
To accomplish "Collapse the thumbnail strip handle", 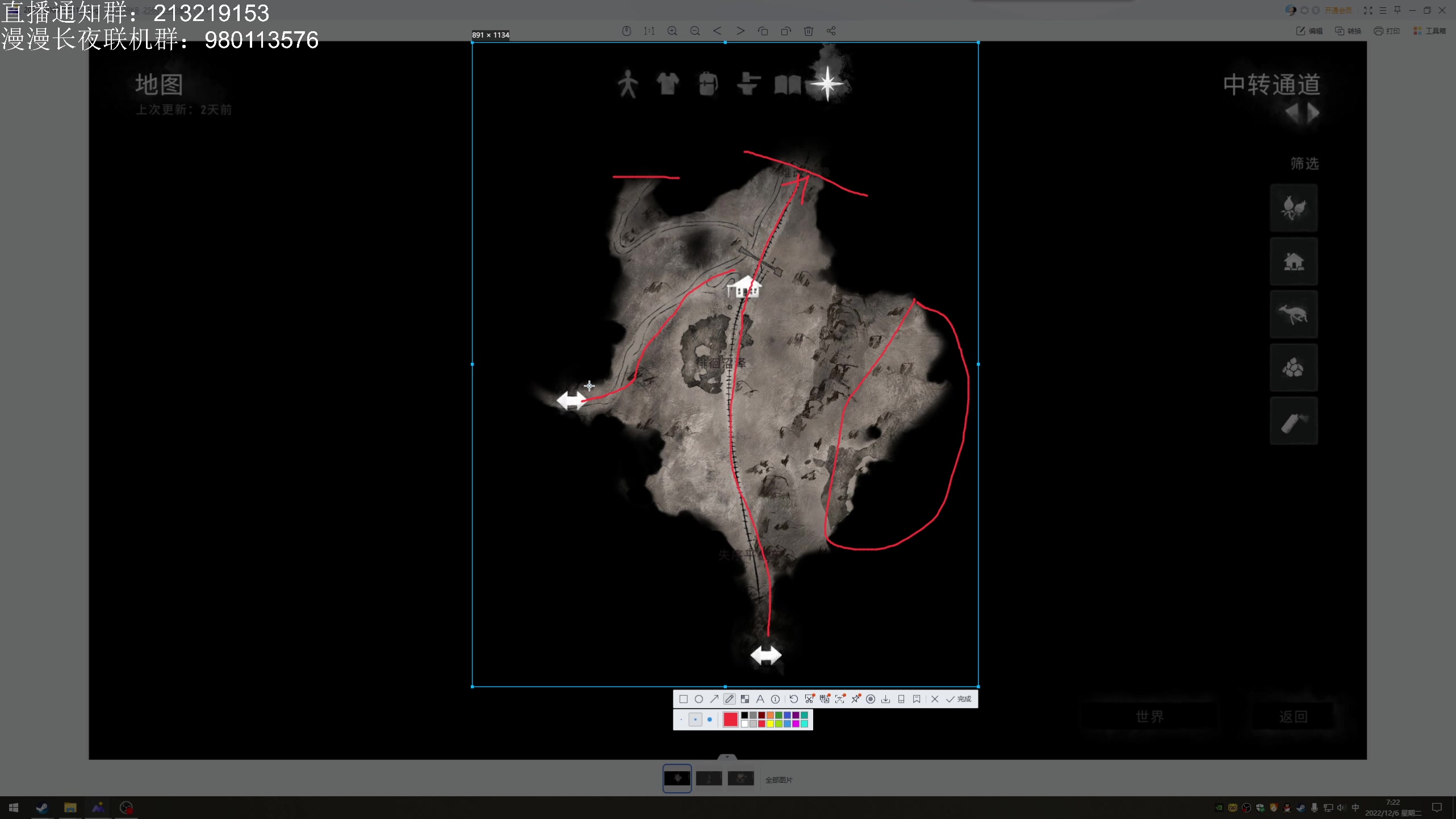I will (727, 757).
